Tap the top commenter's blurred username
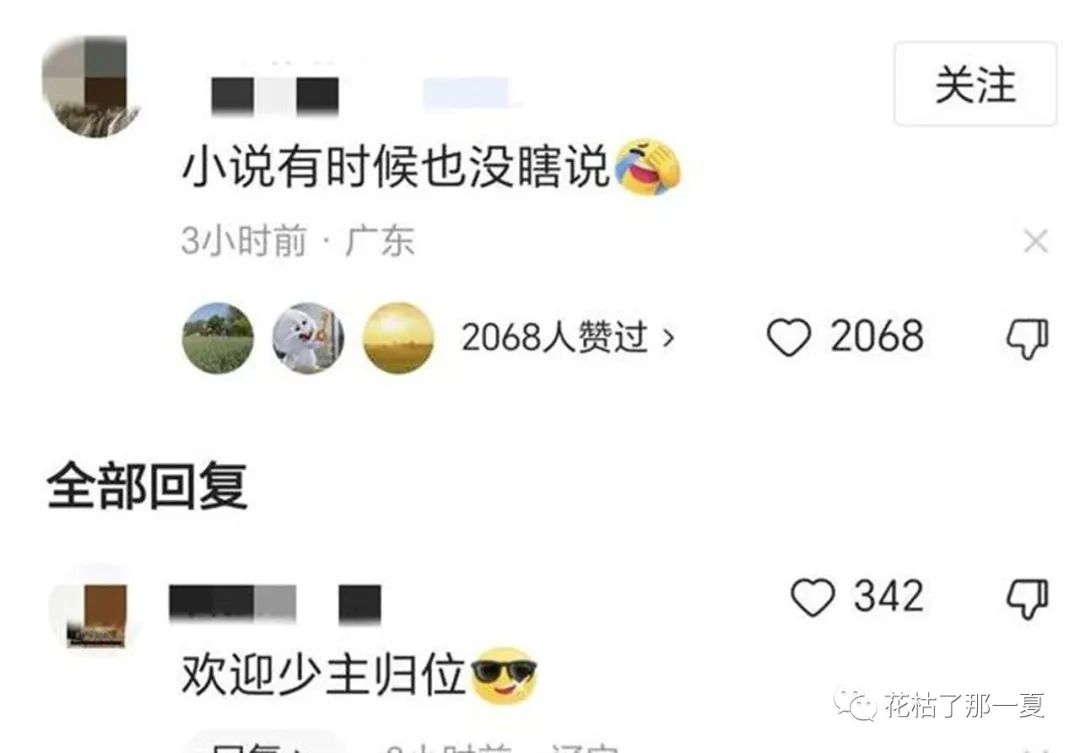 click(274, 95)
